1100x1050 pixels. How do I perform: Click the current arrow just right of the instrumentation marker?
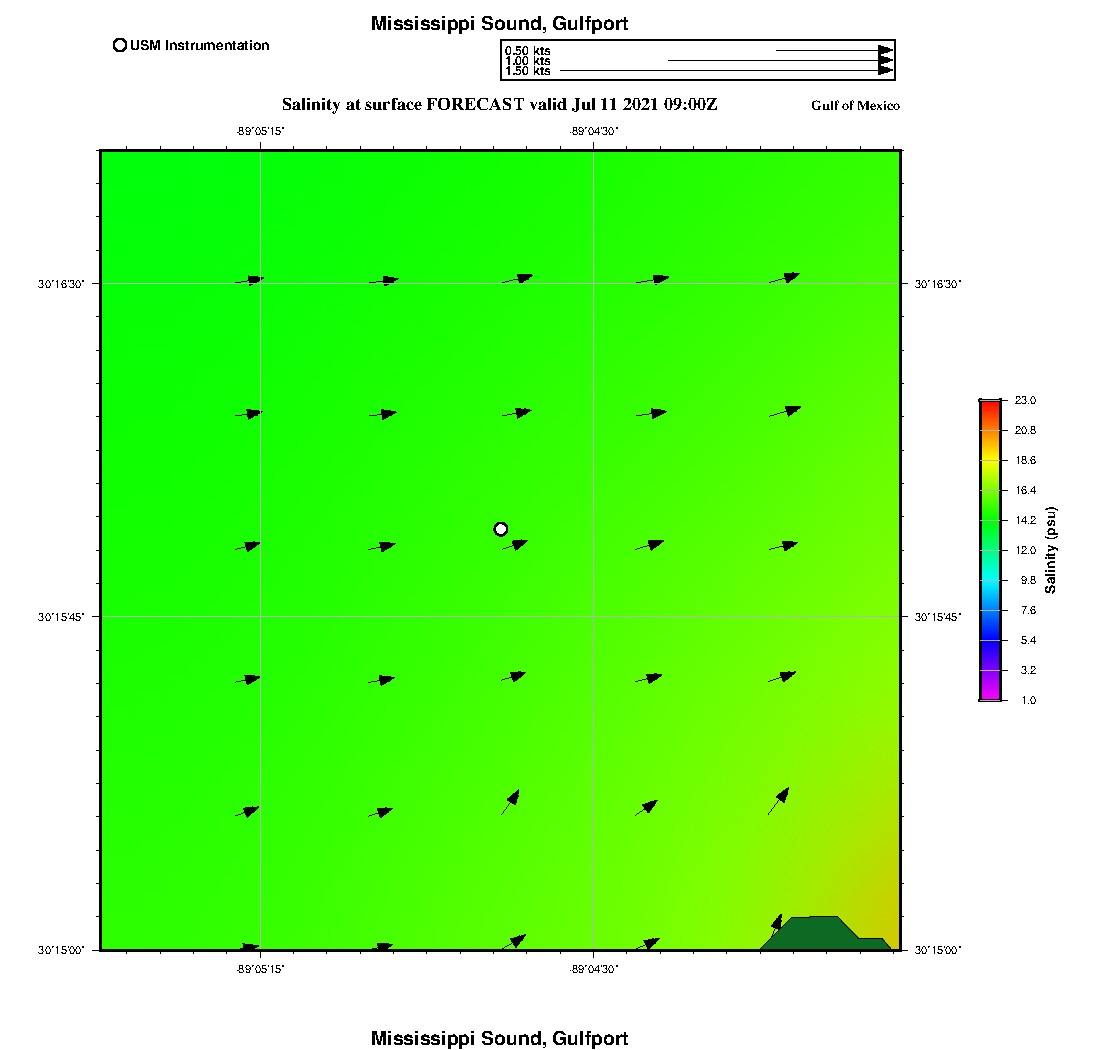click(x=515, y=546)
